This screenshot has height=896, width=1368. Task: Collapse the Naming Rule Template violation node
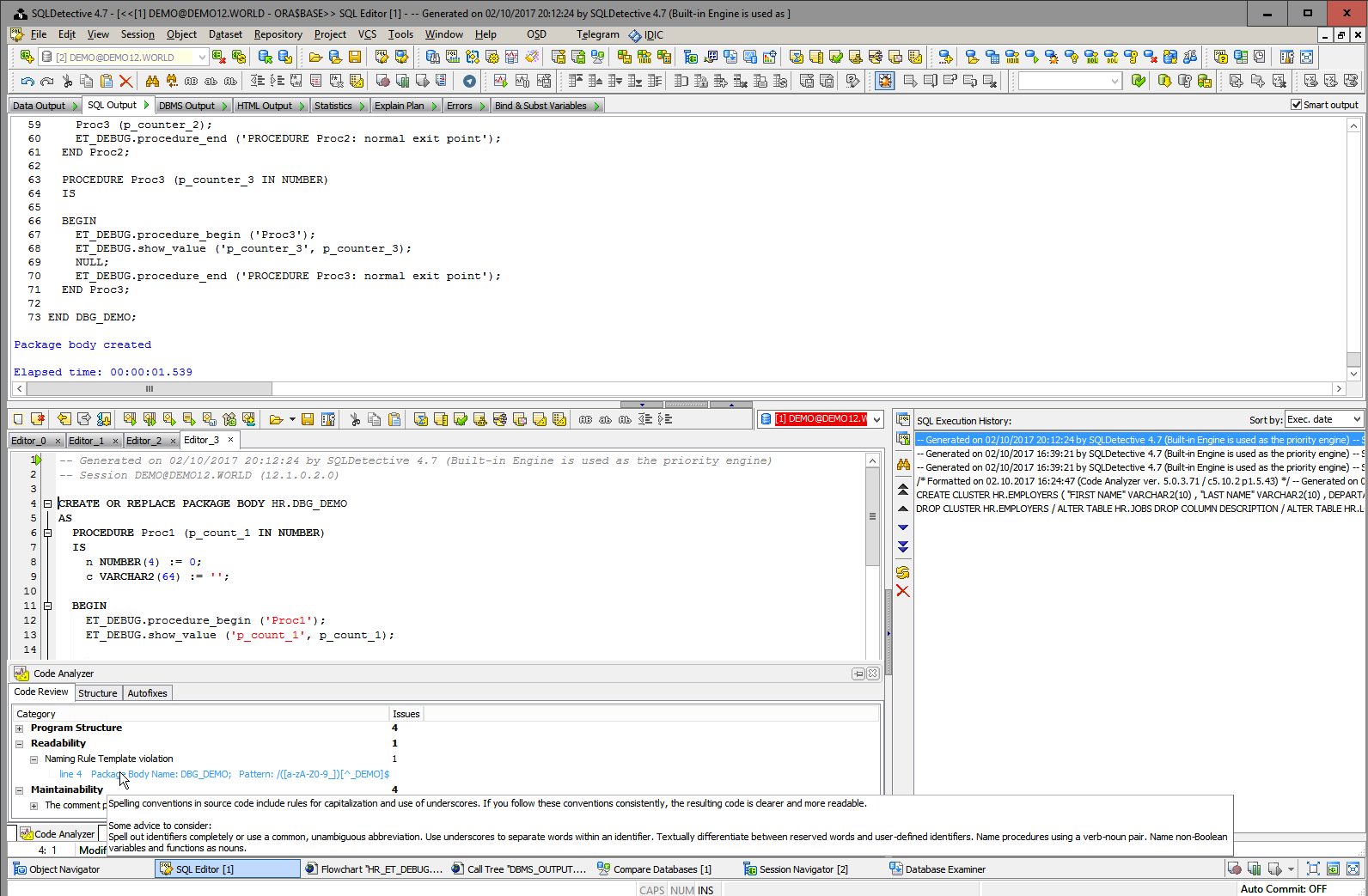34,759
